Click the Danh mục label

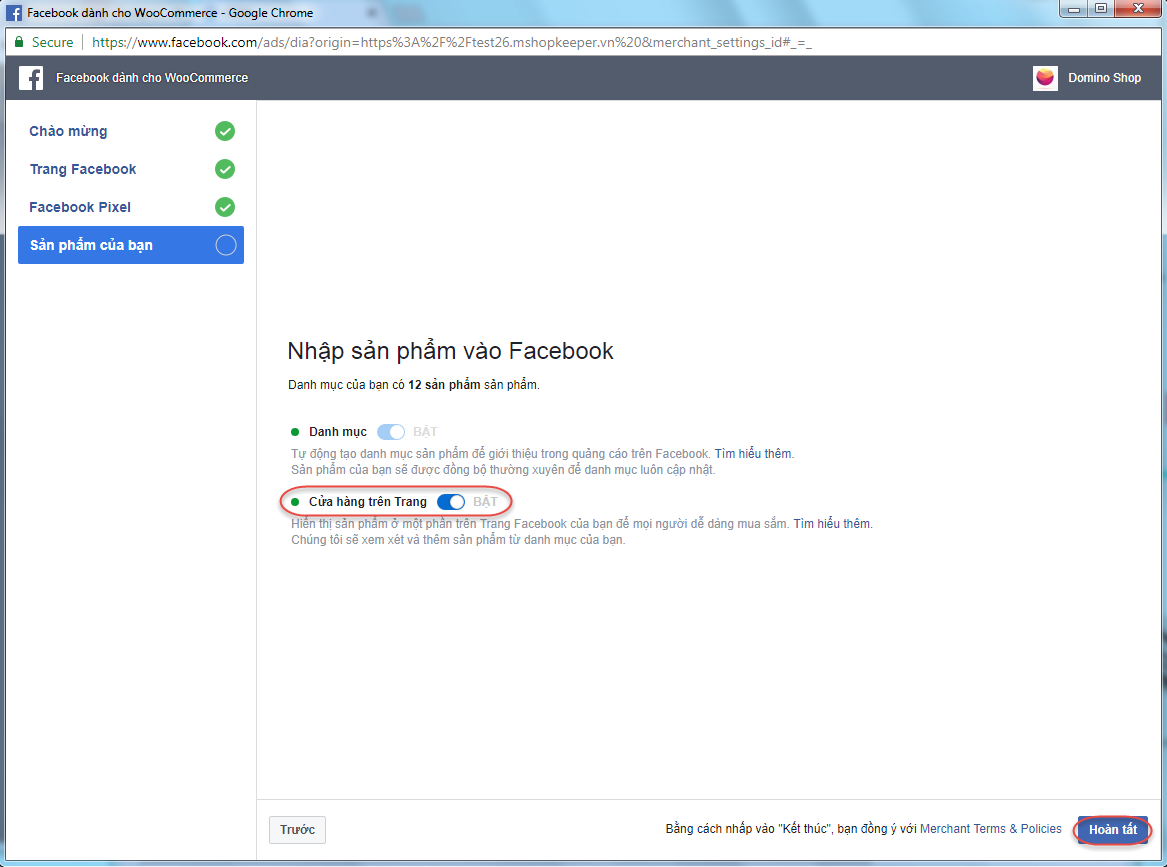click(x=338, y=432)
